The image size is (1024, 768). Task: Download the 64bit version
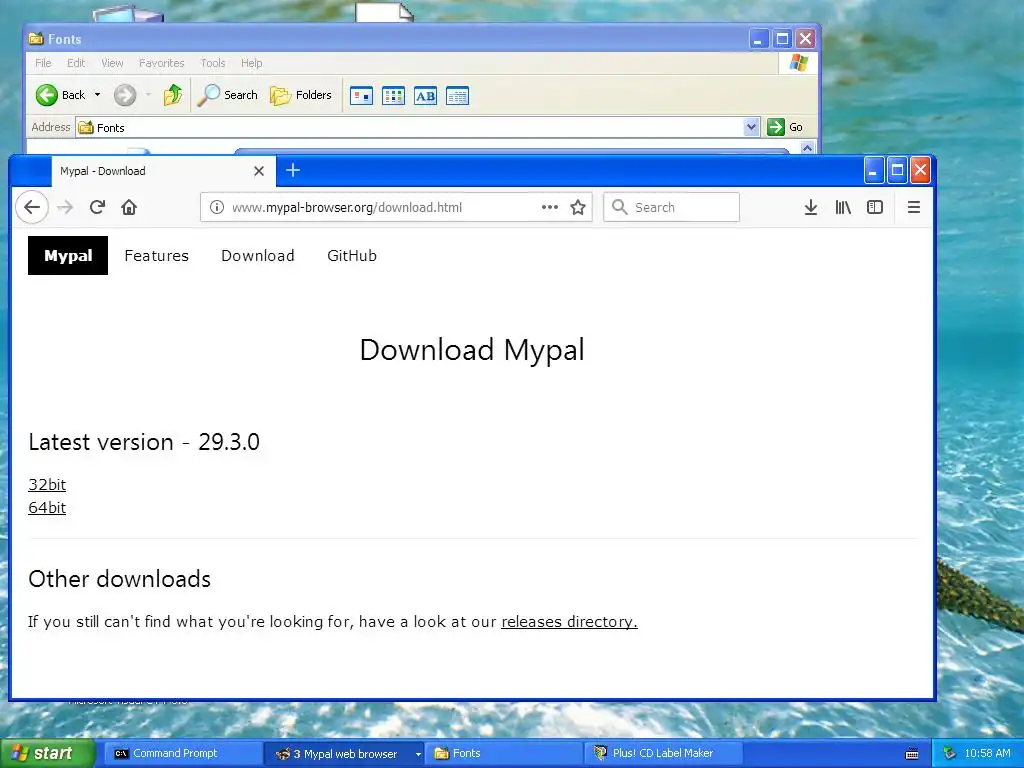[x=47, y=507]
